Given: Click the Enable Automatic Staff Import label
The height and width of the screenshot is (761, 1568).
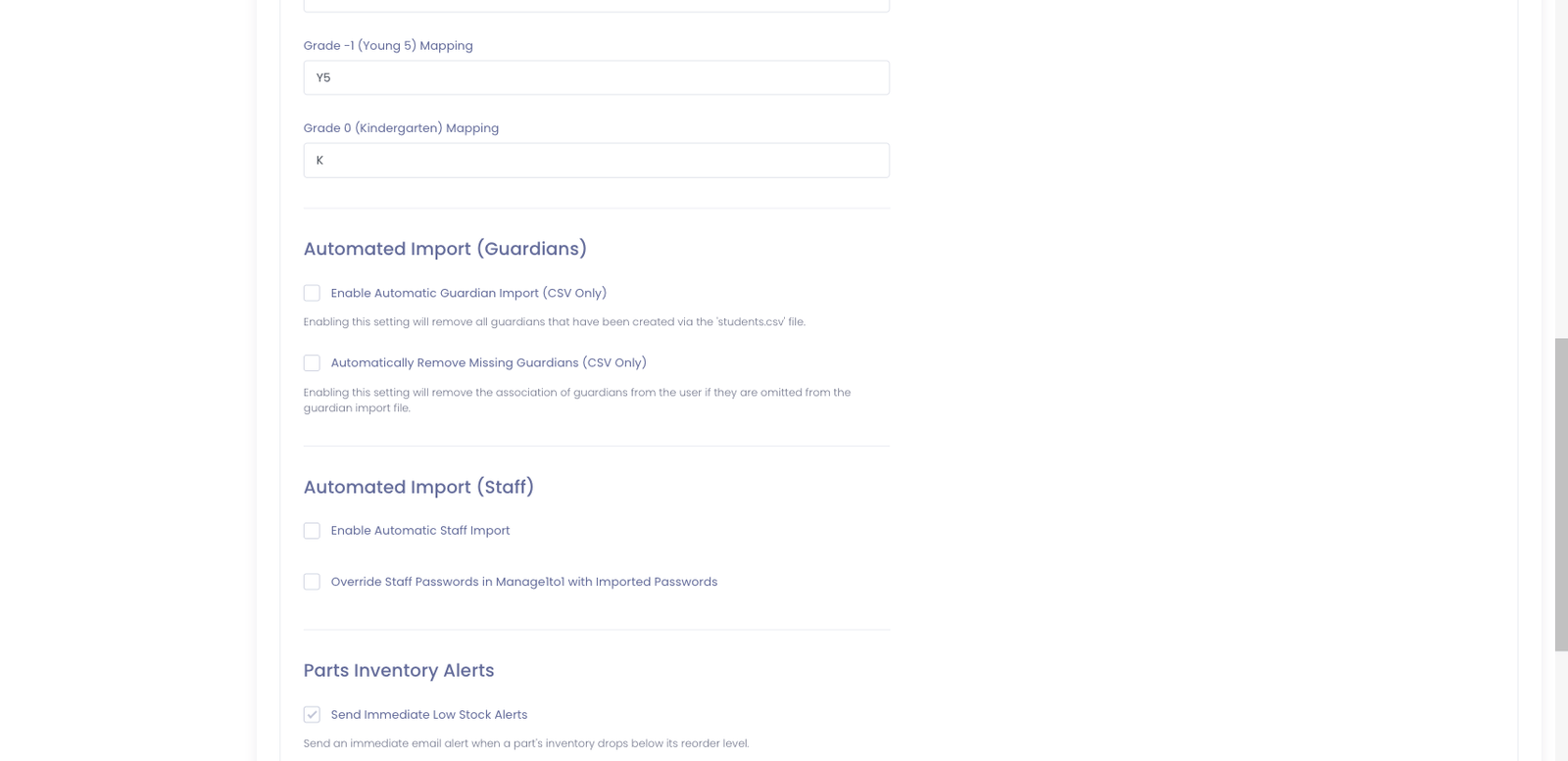Looking at the screenshot, I should [x=420, y=531].
